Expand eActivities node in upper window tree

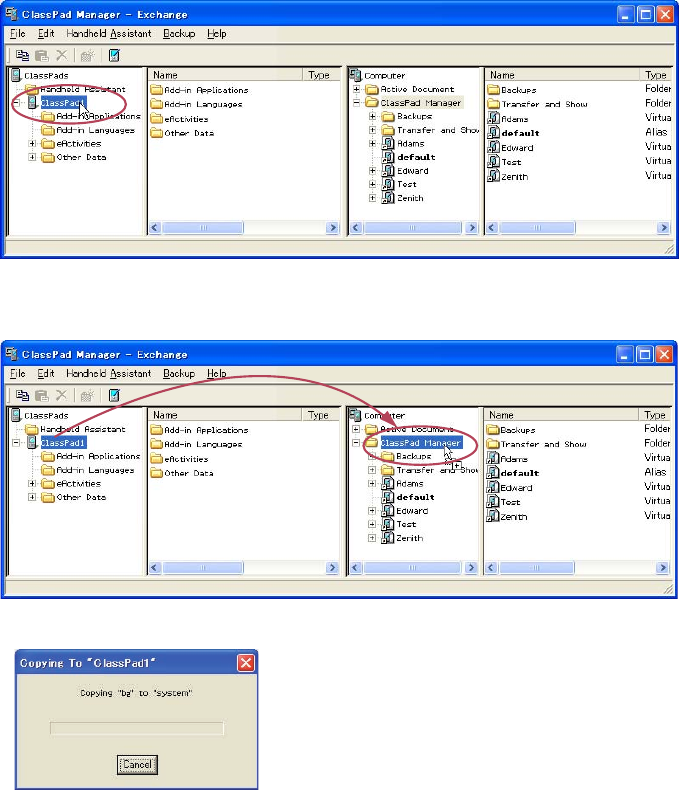pos(32,144)
